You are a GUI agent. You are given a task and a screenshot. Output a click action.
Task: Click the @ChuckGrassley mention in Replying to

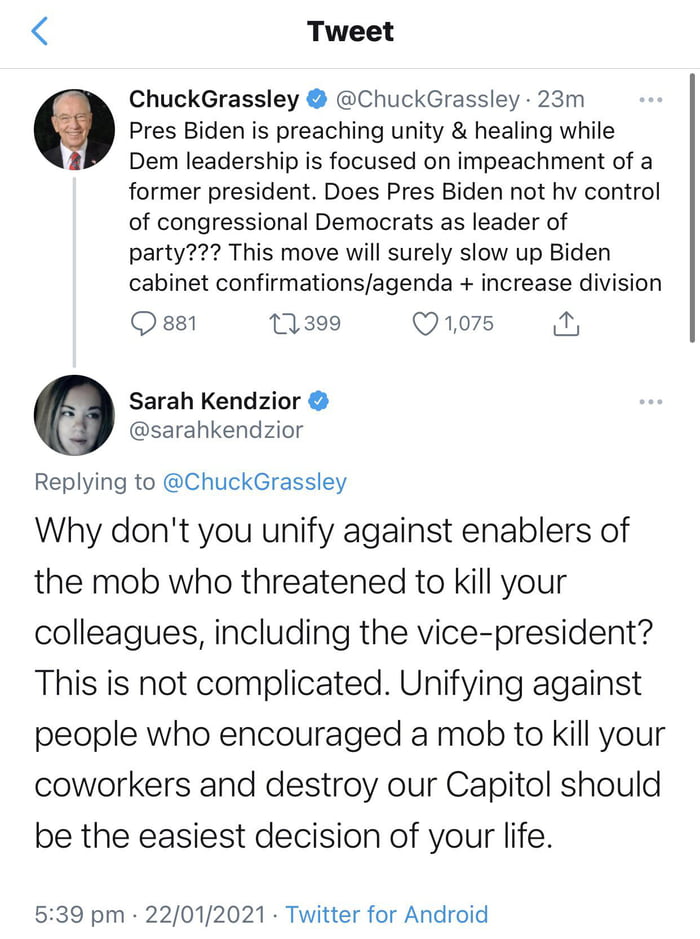[x=254, y=481]
